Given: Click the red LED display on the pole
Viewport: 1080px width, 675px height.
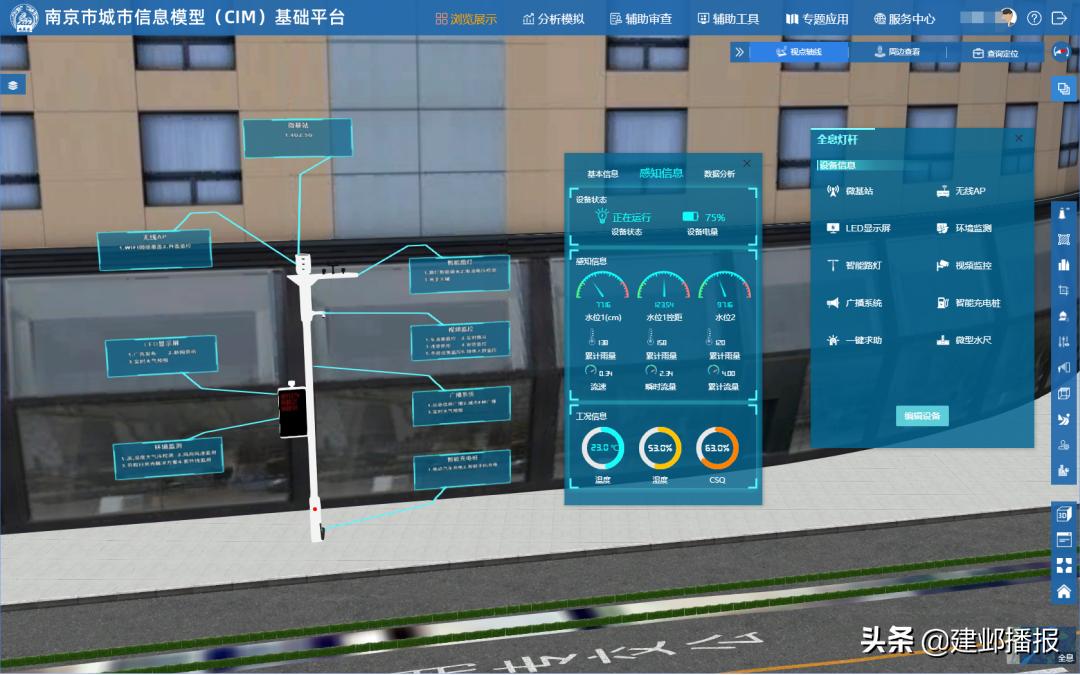Looking at the screenshot, I should tap(292, 412).
